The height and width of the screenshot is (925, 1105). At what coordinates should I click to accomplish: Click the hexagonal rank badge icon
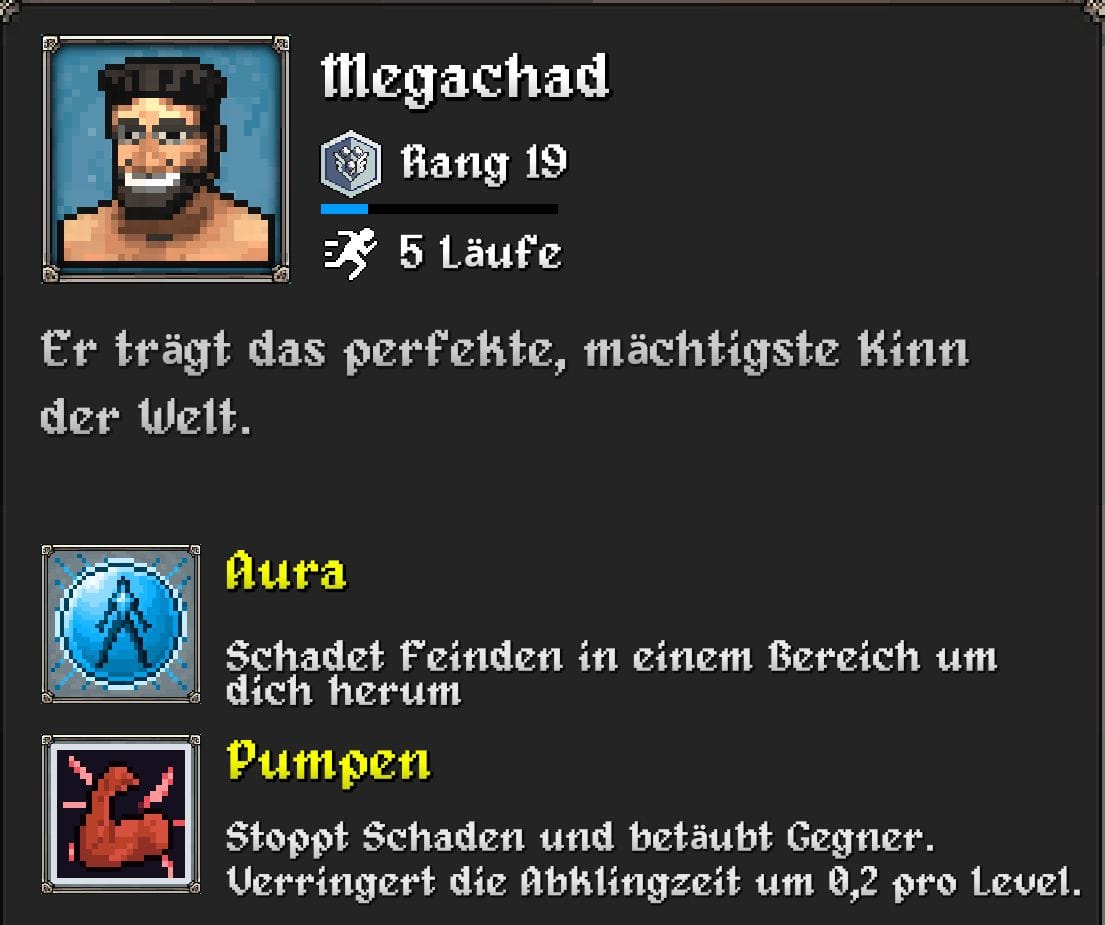(x=351, y=163)
